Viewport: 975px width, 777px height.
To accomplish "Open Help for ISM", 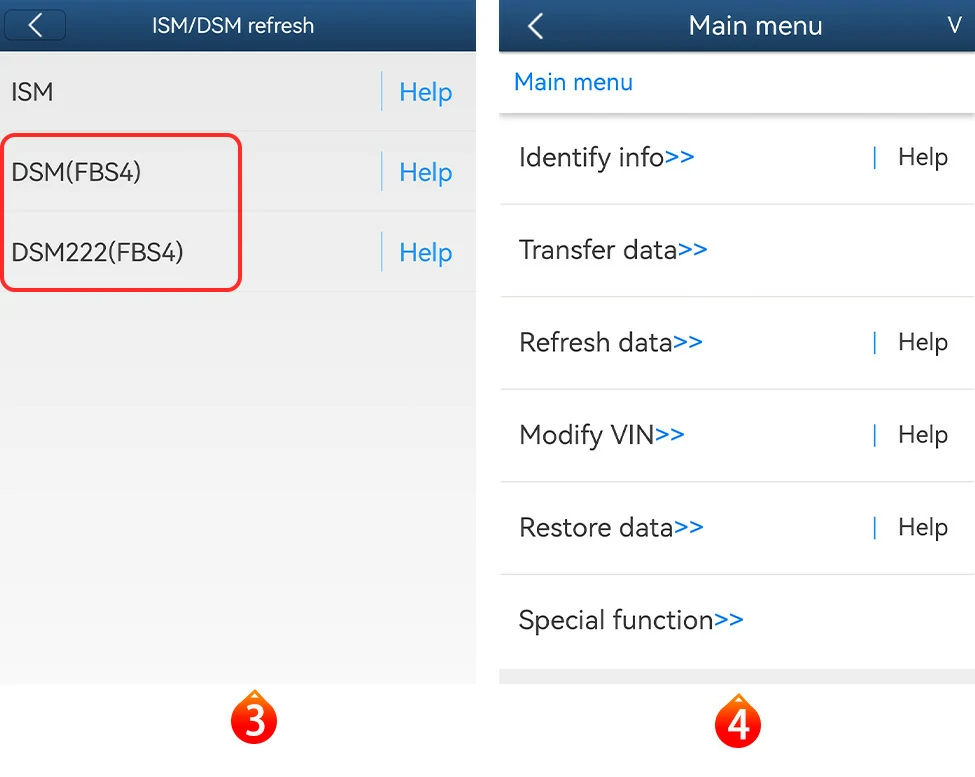I will (425, 92).
